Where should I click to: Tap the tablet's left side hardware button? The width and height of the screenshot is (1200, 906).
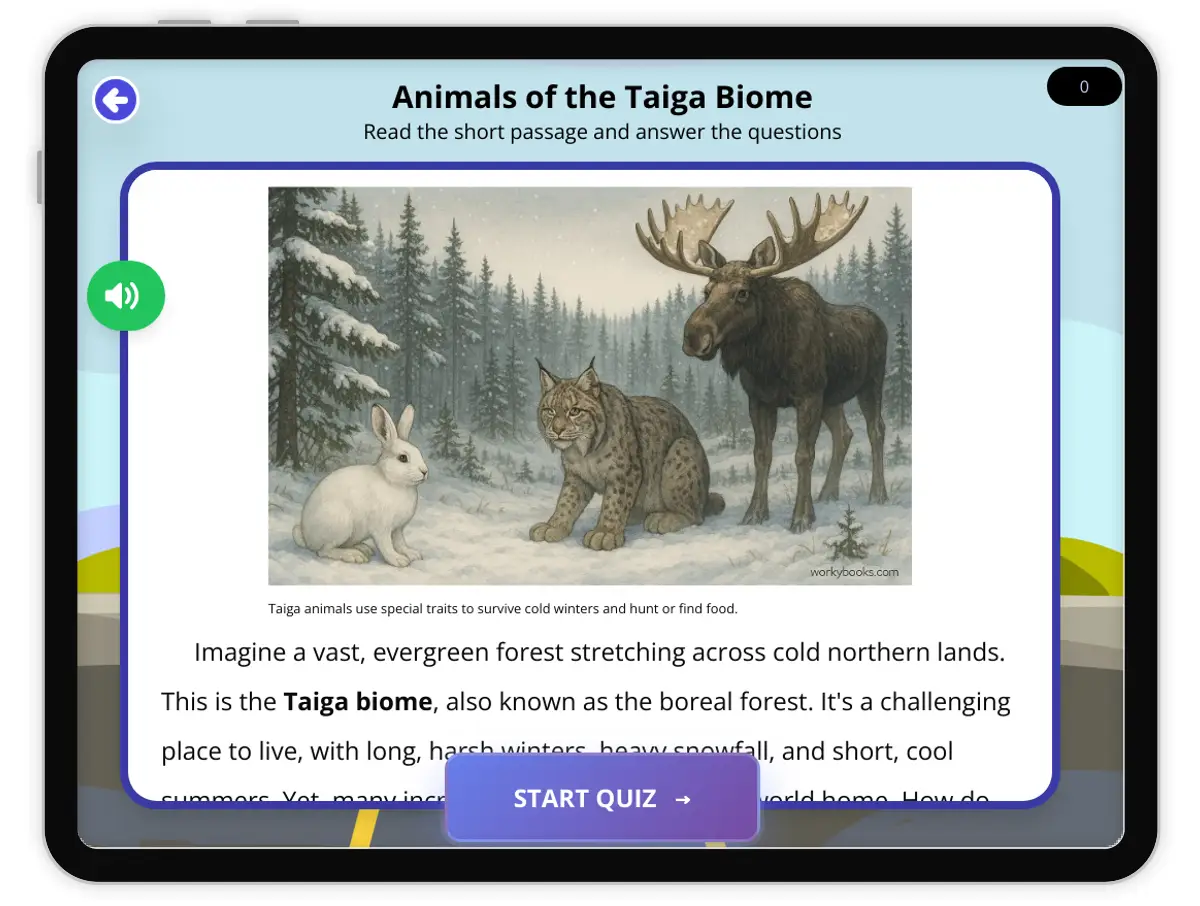click(40, 178)
